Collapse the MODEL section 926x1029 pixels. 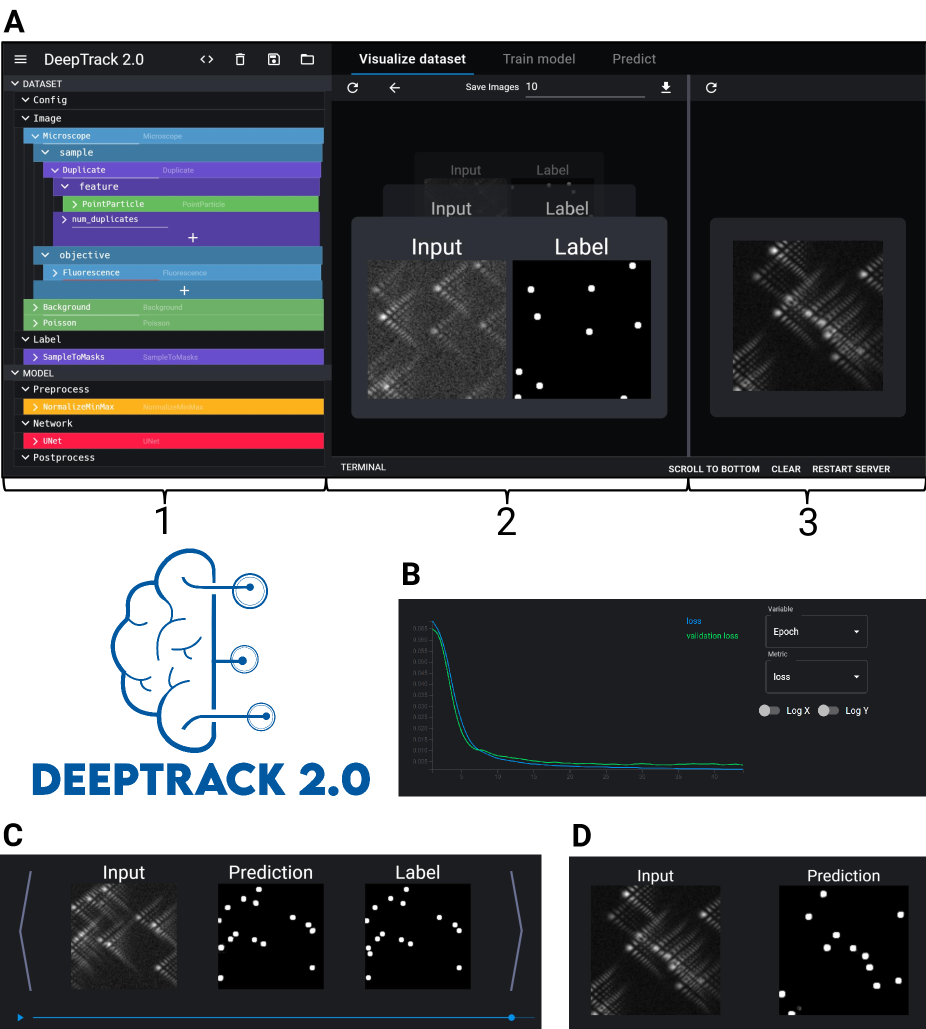click(x=15, y=373)
